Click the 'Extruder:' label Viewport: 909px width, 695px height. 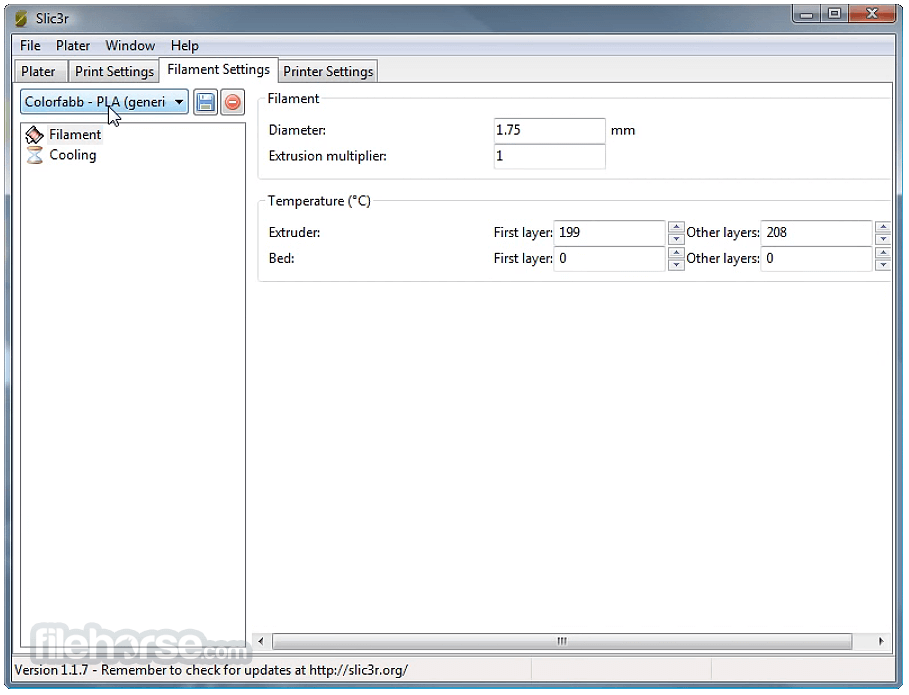294,233
